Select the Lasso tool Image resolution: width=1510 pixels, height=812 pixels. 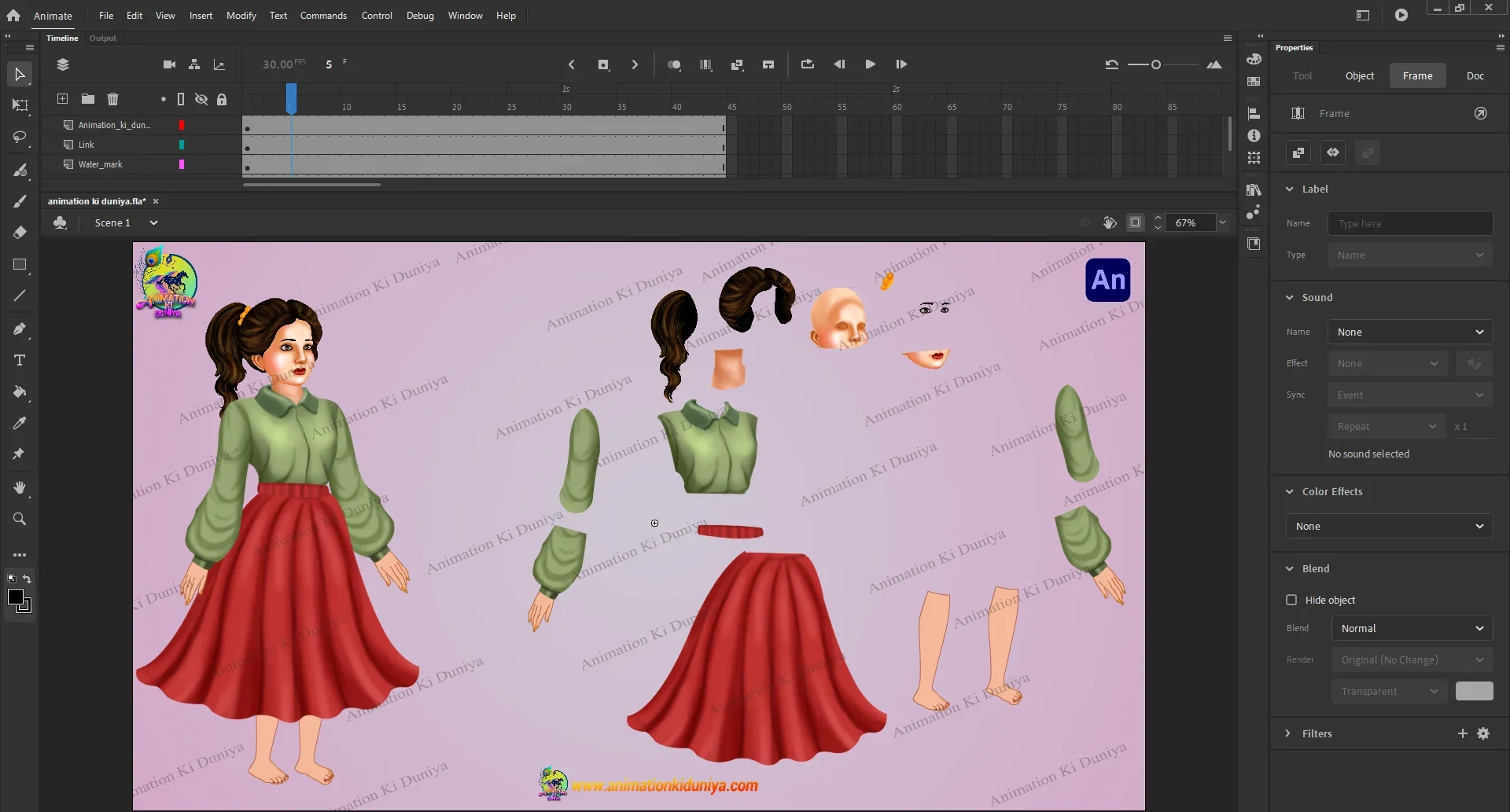pyautogui.click(x=20, y=138)
